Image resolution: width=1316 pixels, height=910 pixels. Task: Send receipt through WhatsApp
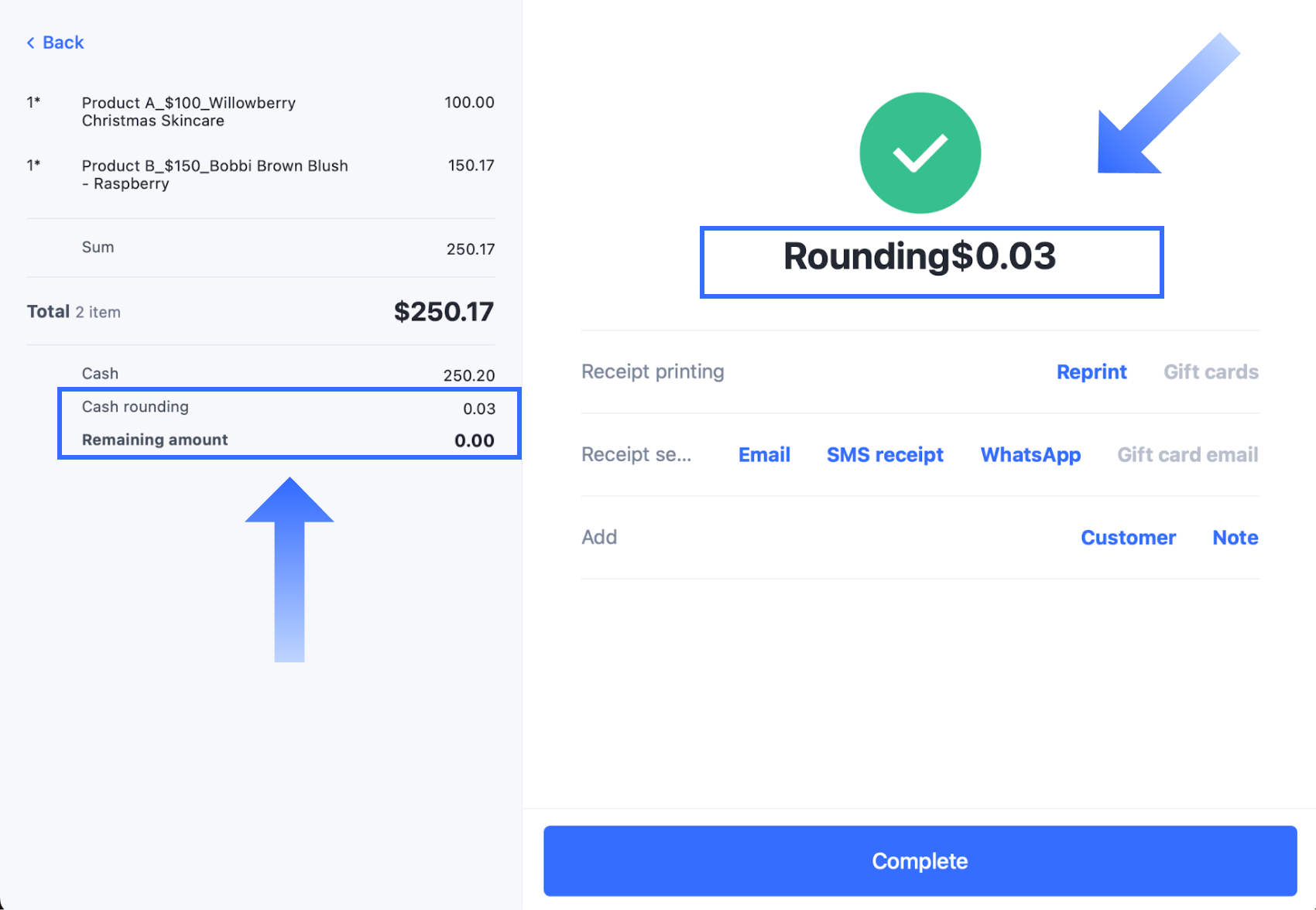1030,455
